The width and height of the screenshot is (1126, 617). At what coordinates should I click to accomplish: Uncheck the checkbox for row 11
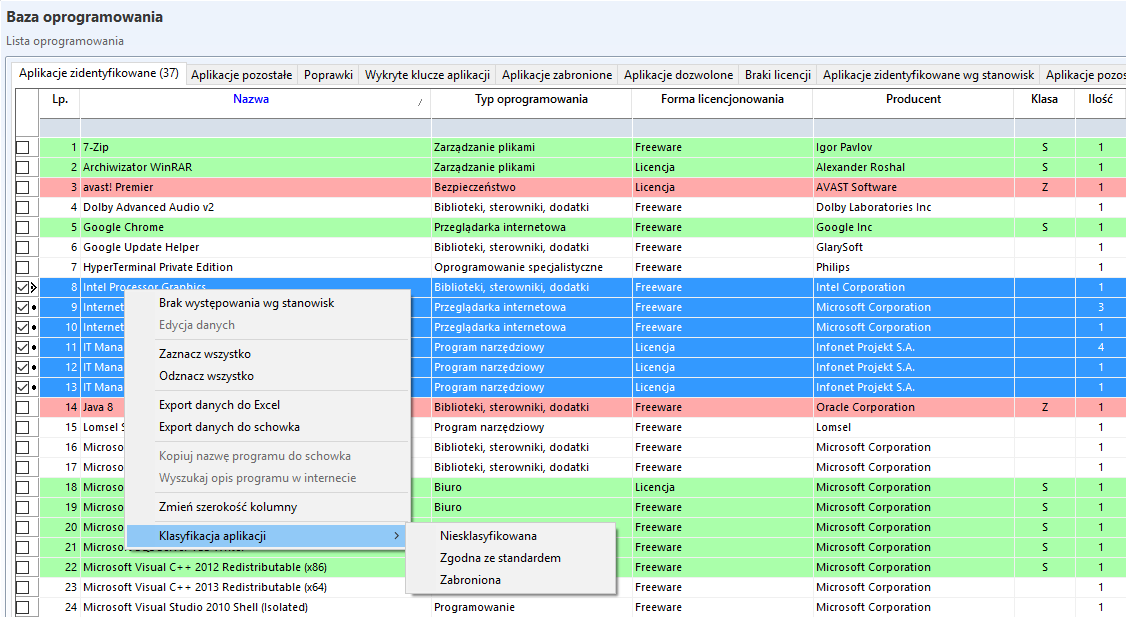[x=23, y=348]
